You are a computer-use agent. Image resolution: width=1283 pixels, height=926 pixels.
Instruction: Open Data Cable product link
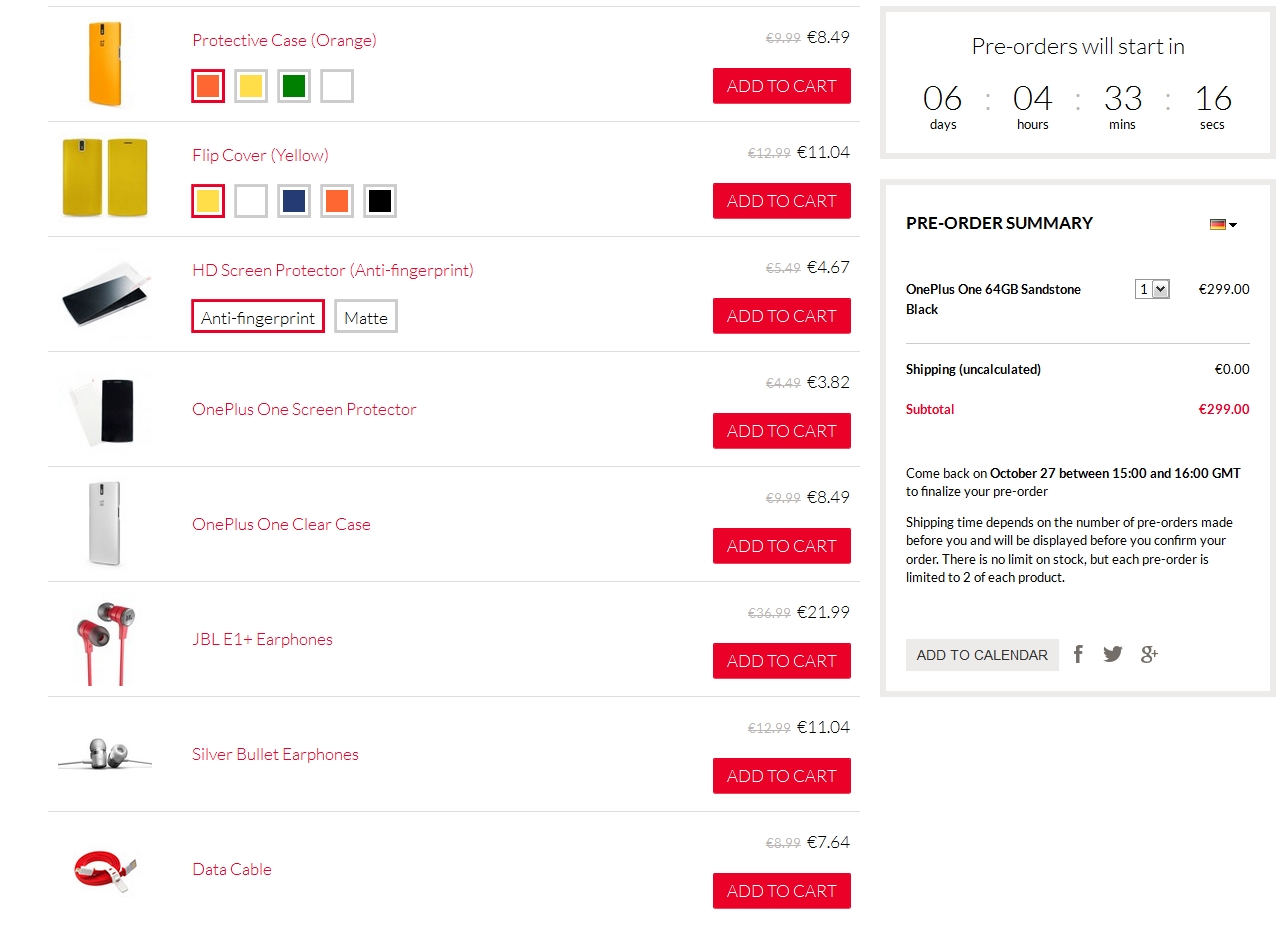point(232,869)
